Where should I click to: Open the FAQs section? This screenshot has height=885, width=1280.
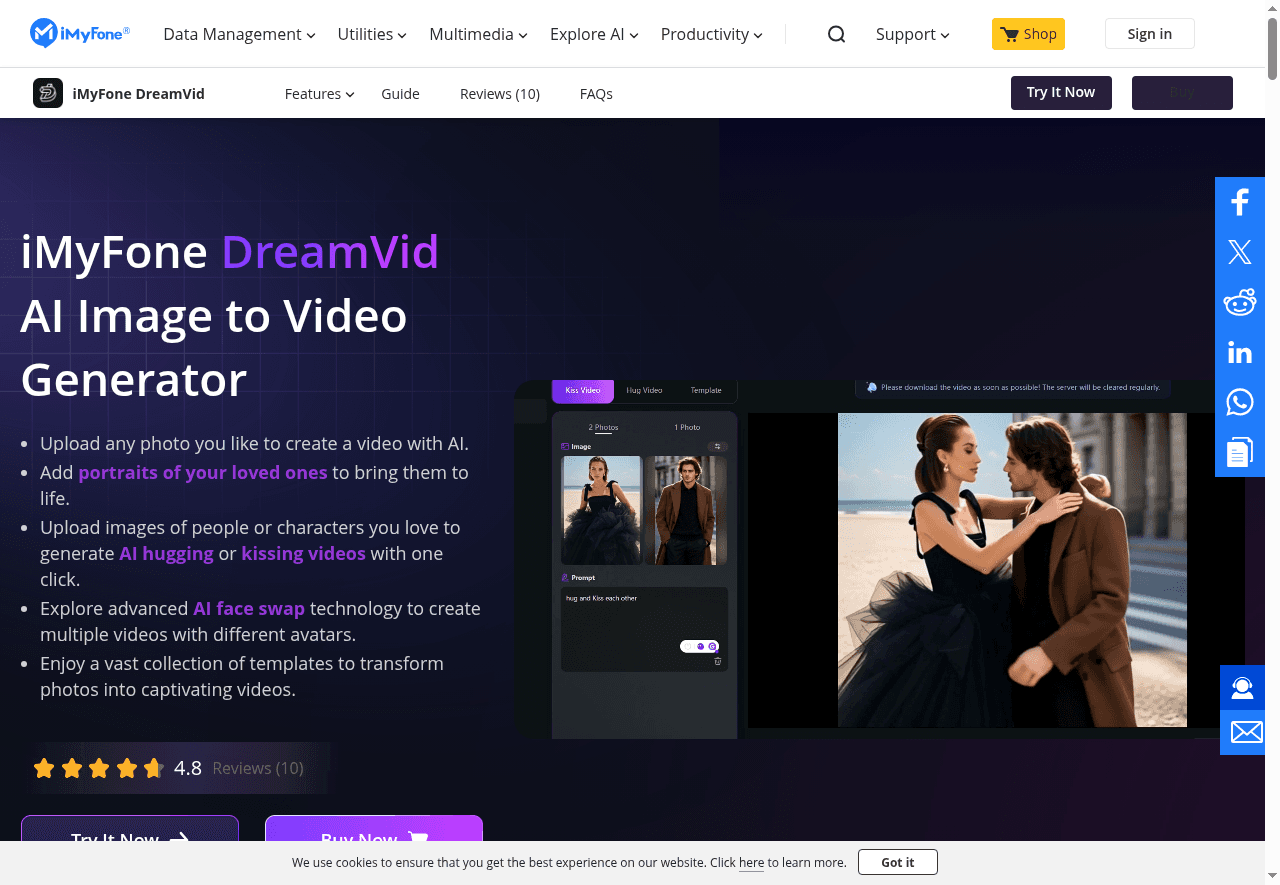[x=596, y=93]
